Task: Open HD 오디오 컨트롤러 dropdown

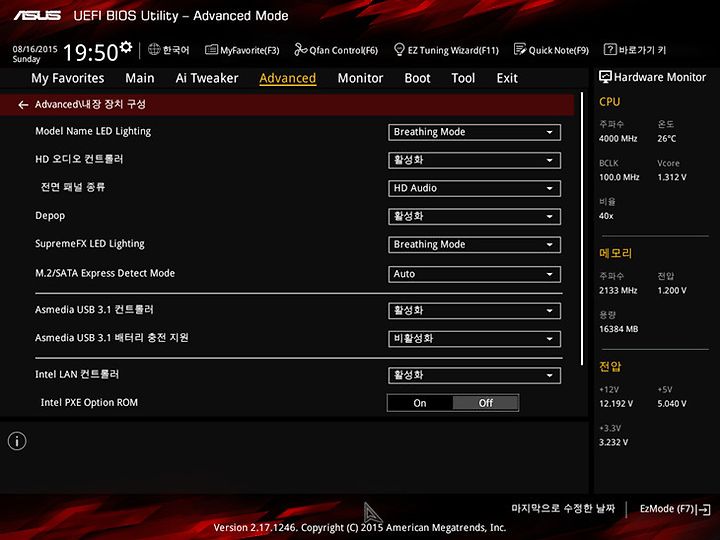Action: (474, 160)
